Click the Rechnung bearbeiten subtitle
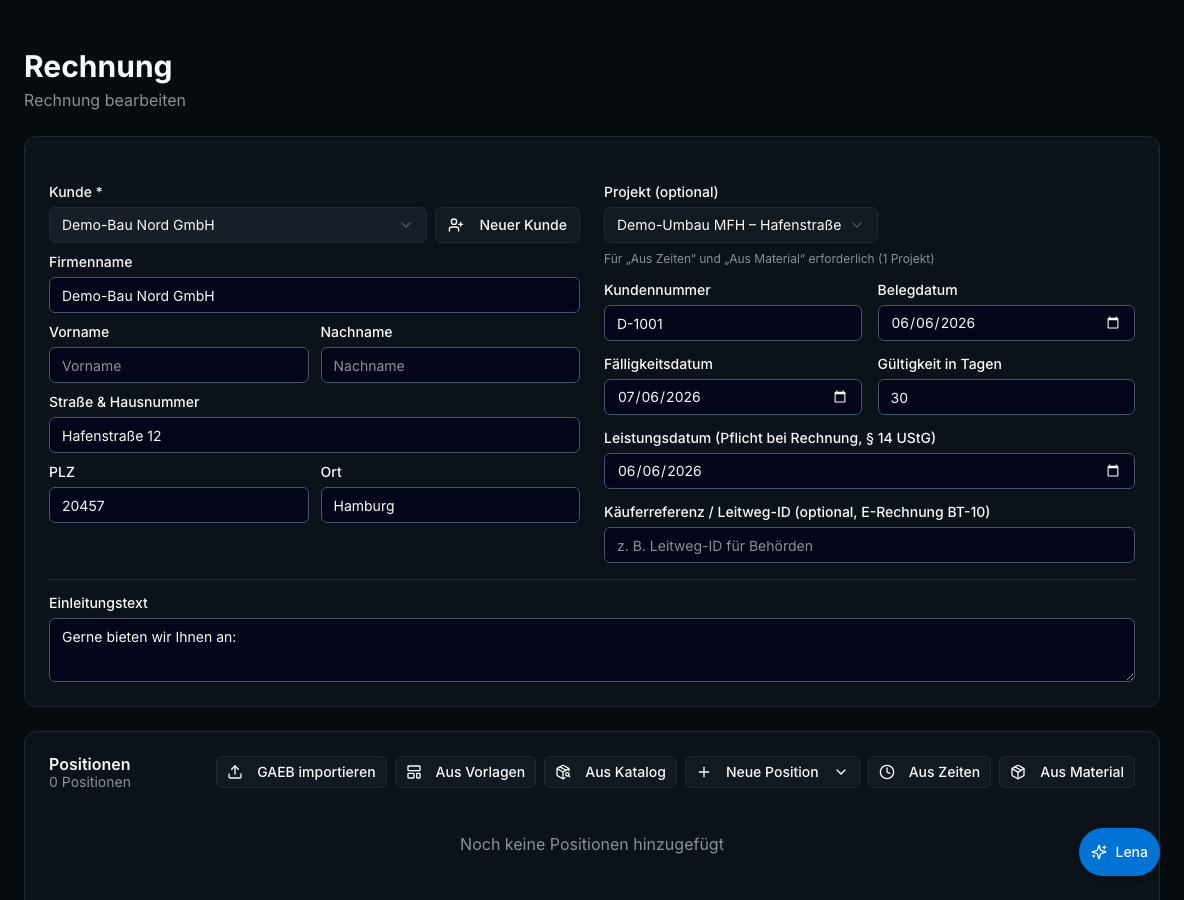 (x=105, y=100)
